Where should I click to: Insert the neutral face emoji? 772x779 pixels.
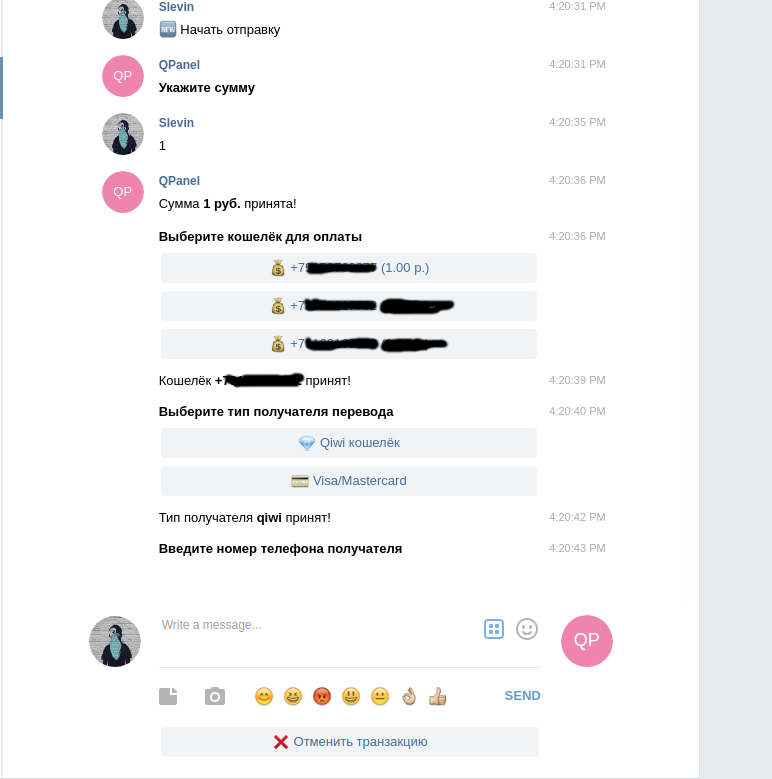380,696
